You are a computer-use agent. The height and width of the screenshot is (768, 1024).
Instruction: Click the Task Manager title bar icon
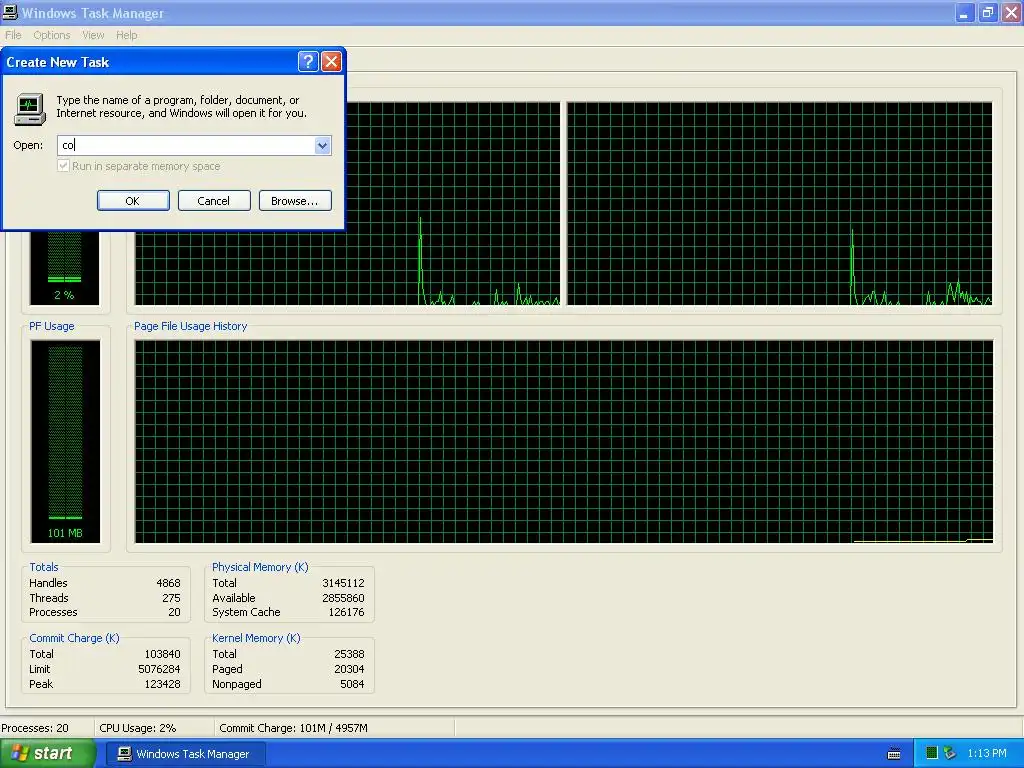[10, 12]
